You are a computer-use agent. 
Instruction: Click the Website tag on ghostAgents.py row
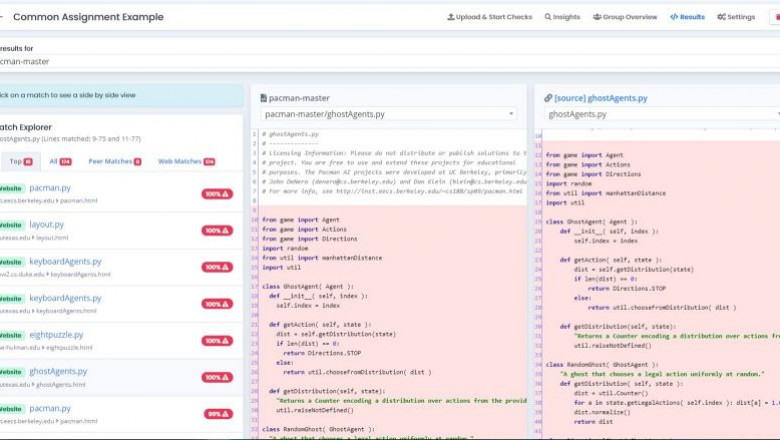[x=11, y=372]
